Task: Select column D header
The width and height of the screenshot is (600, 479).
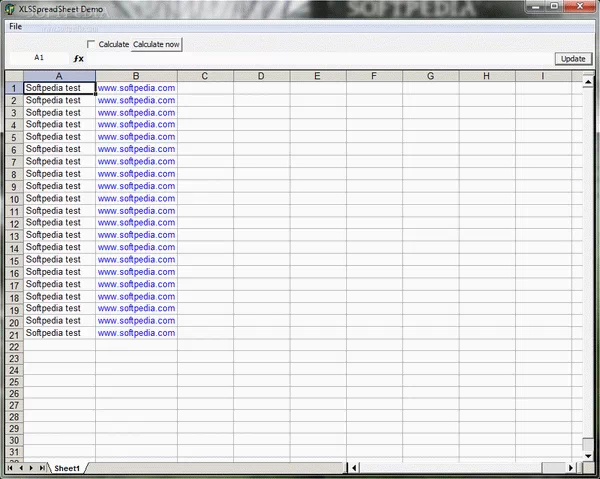Action: (x=261, y=76)
